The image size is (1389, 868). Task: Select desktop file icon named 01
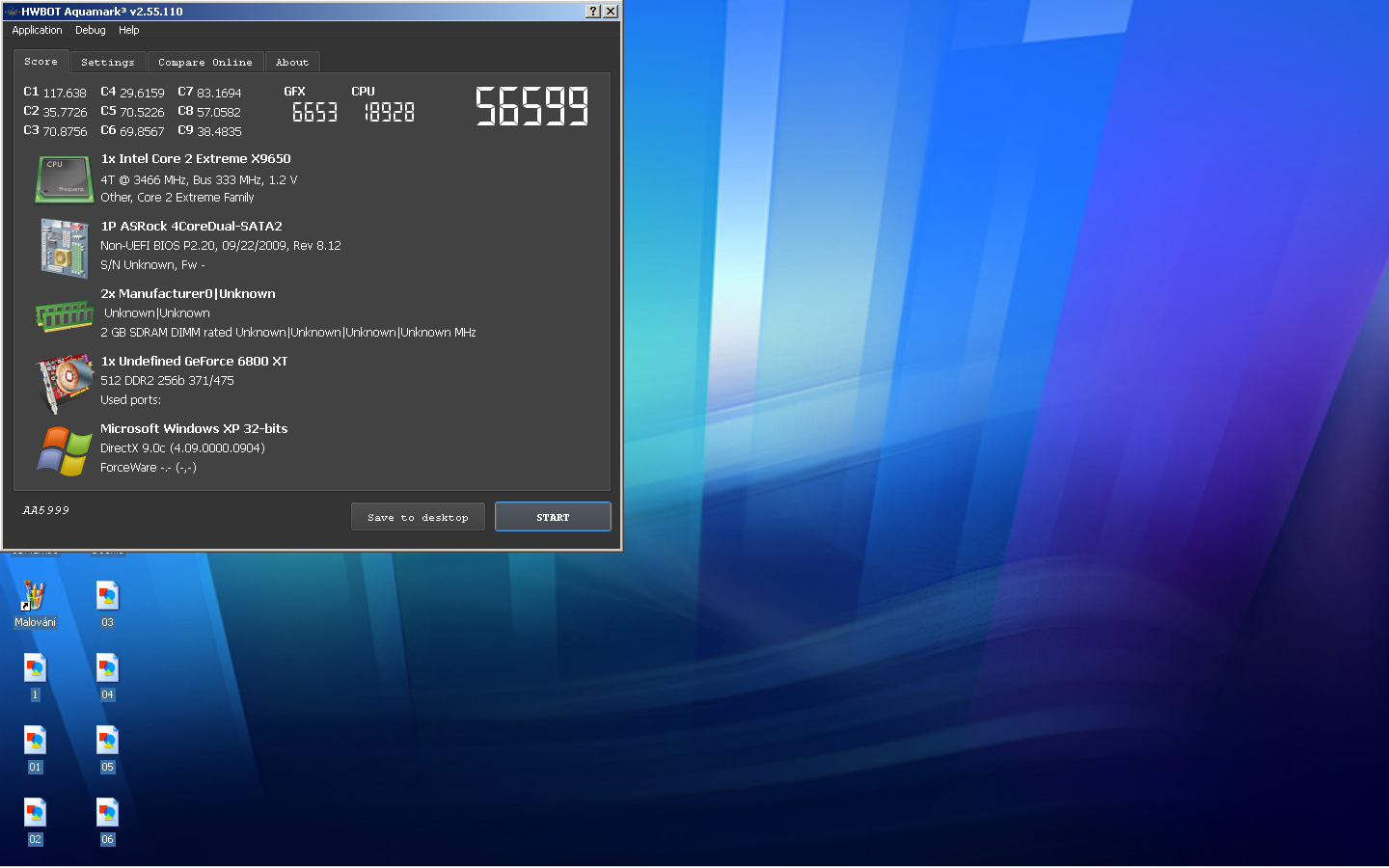tap(35, 749)
